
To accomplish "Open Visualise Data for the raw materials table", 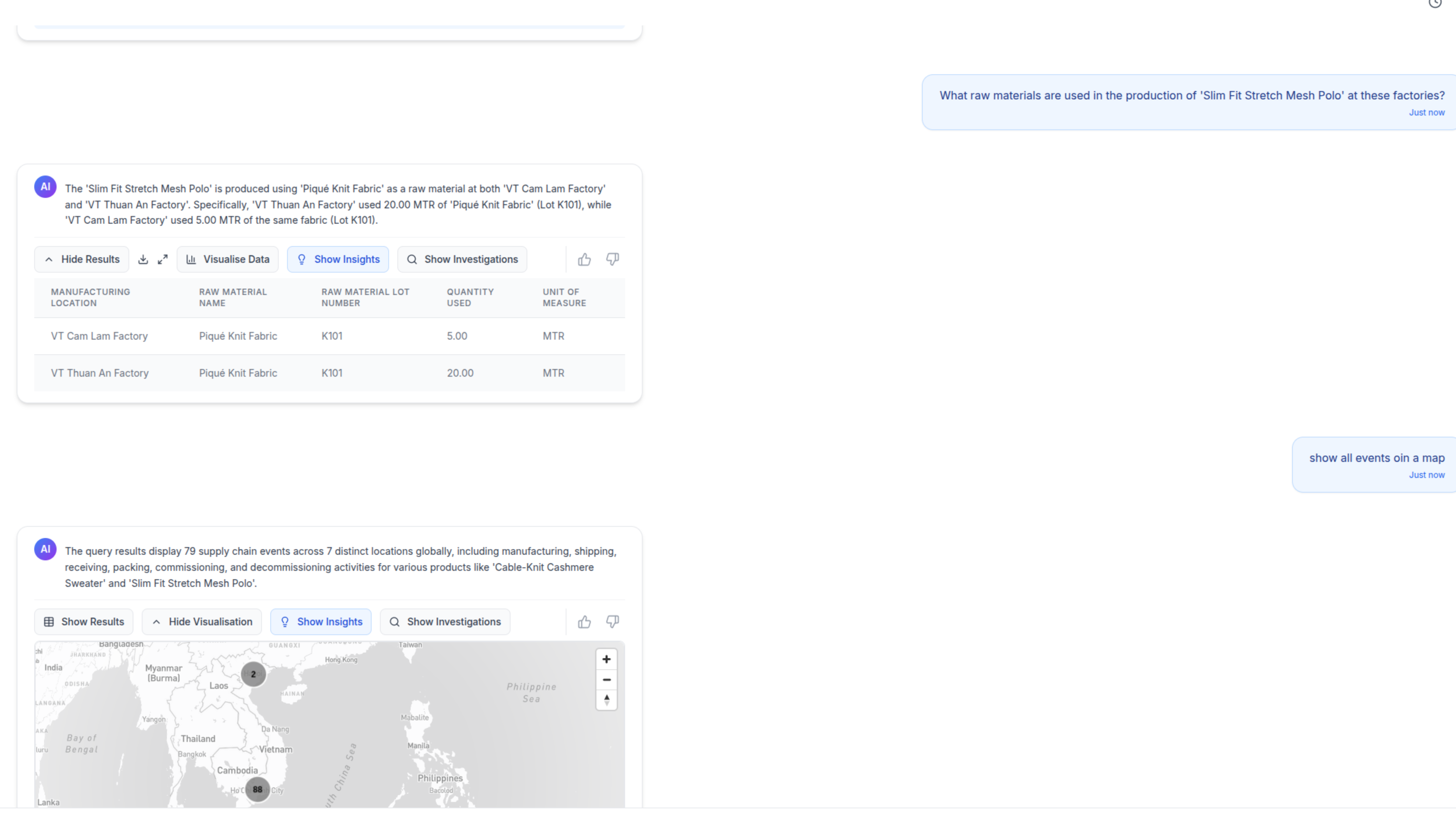I will (227, 259).
